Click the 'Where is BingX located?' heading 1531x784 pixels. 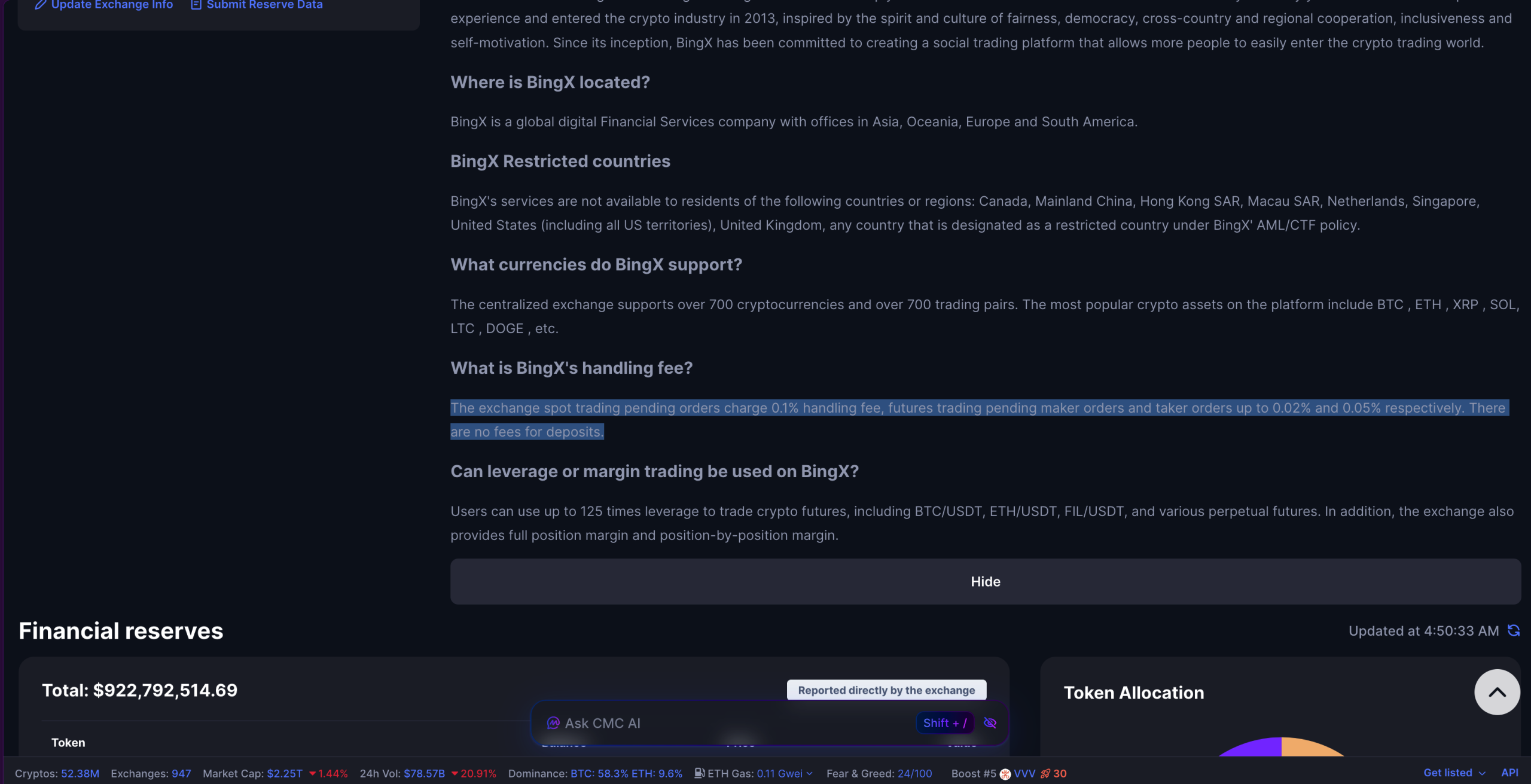click(550, 83)
